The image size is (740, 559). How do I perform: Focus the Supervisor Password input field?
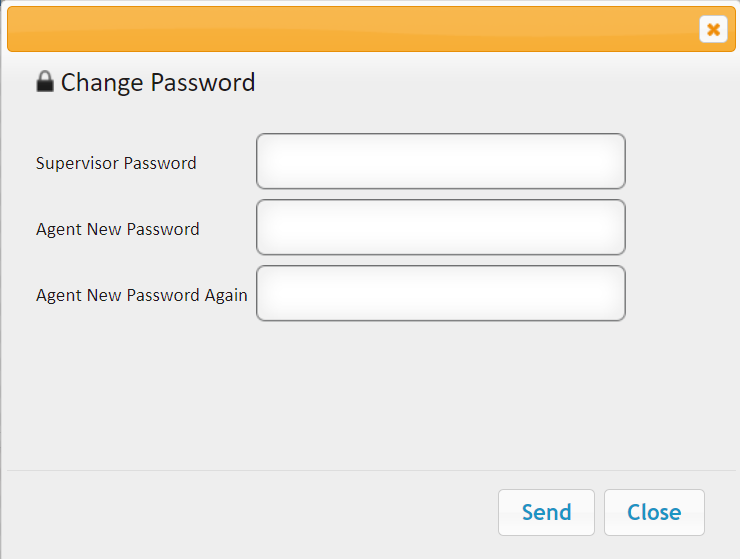coord(441,161)
